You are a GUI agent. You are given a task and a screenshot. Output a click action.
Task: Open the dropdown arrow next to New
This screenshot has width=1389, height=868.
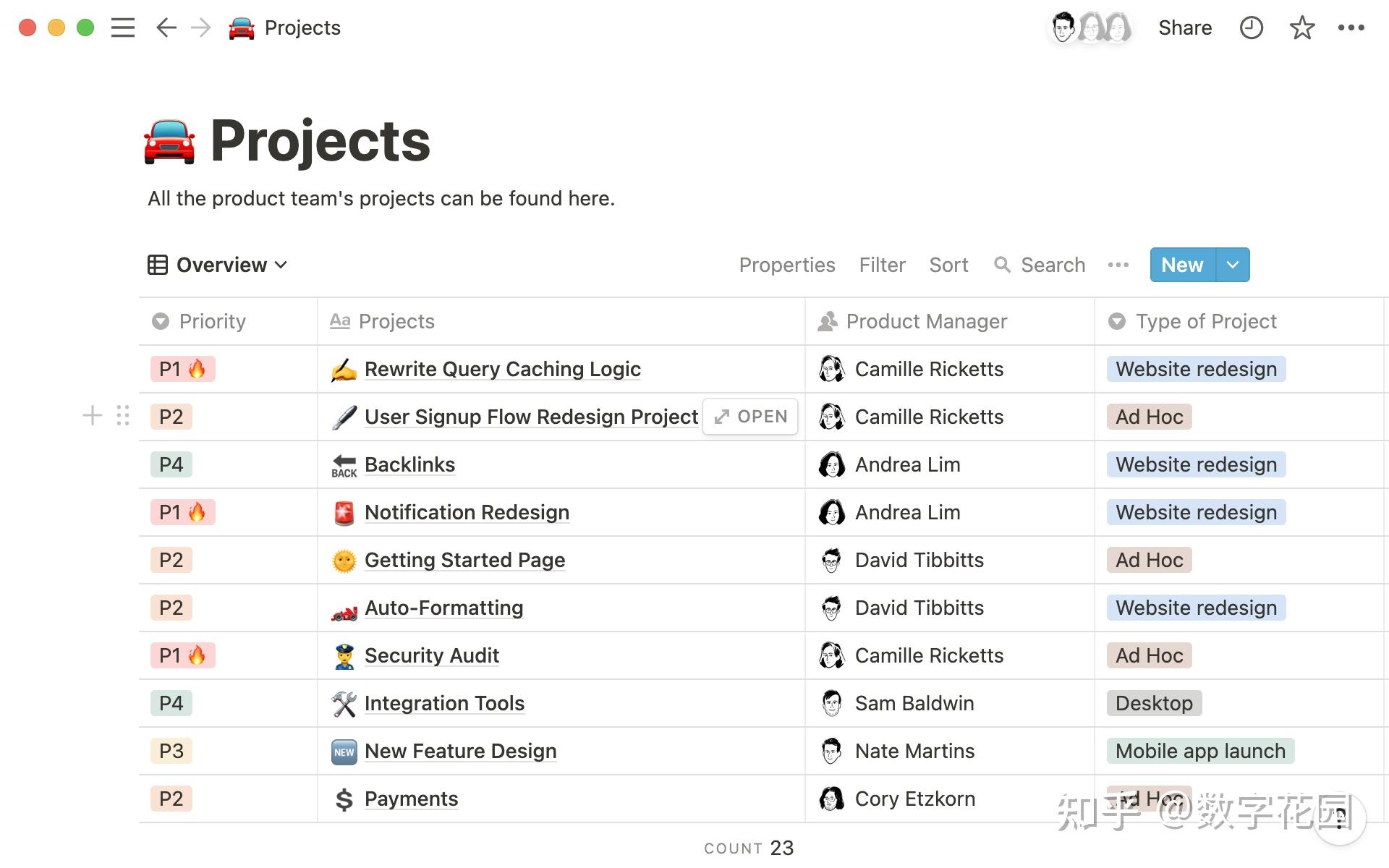tap(1233, 265)
